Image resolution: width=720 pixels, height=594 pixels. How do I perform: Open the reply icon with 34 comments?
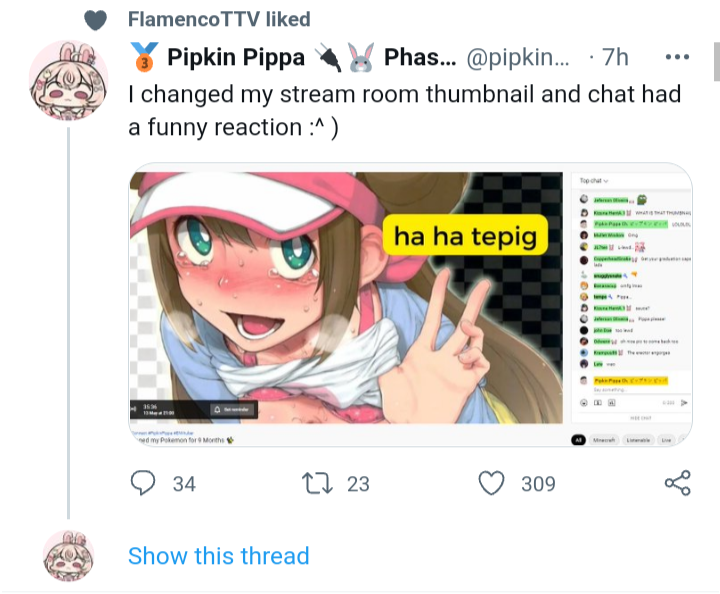pyautogui.click(x=145, y=483)
